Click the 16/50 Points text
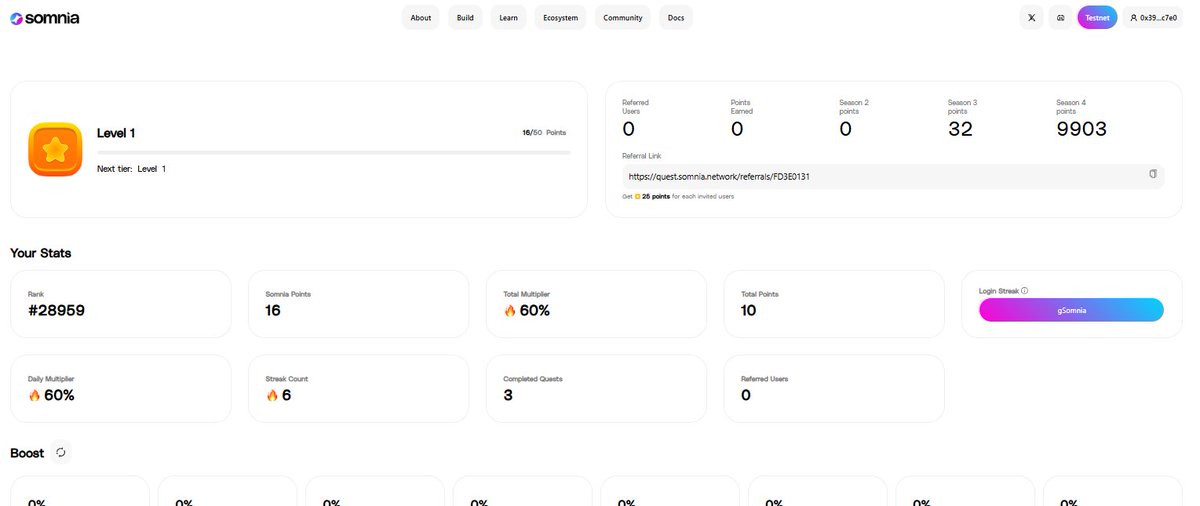1200x506 pixels. point(545,132)
